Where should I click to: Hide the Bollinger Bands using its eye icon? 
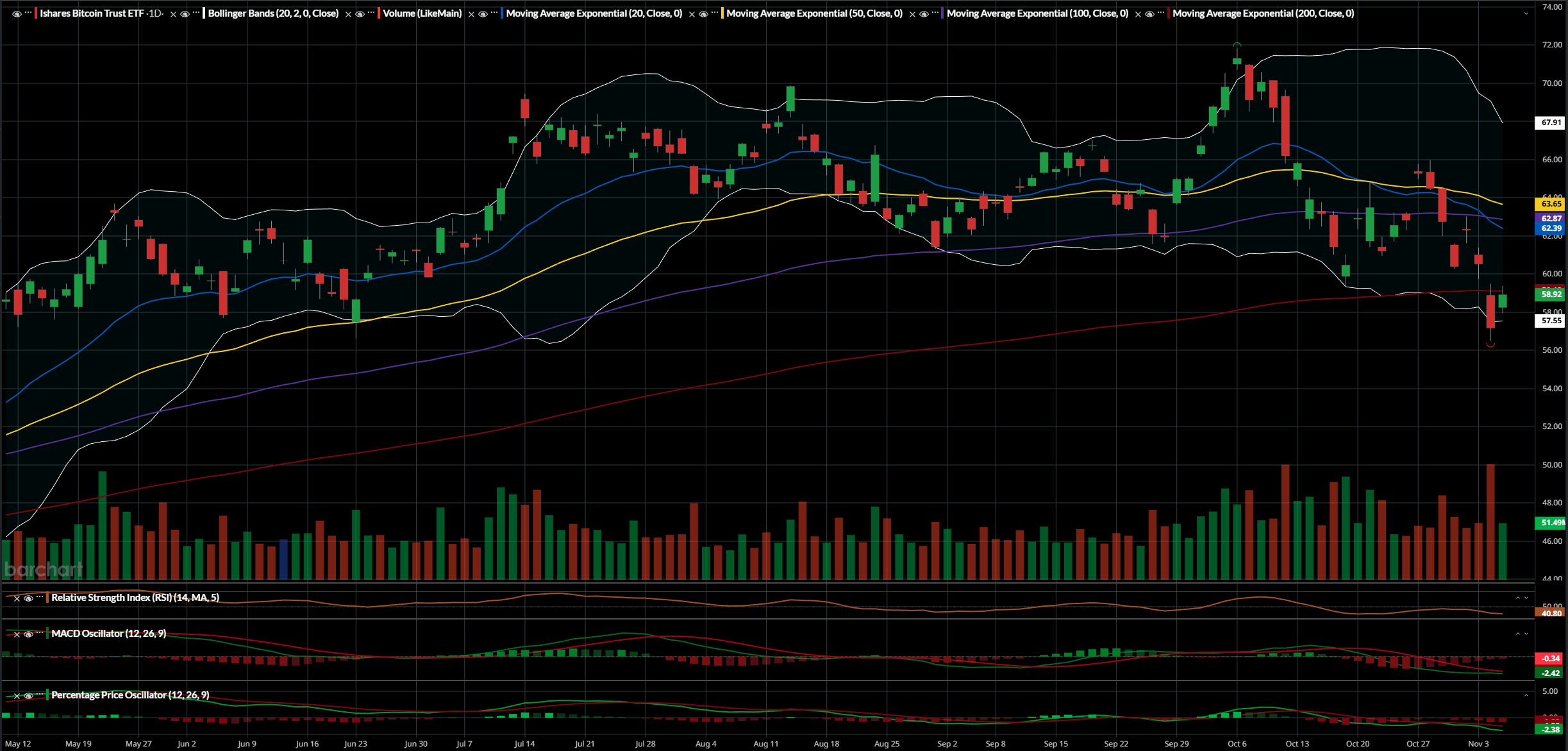pos(184,13)
